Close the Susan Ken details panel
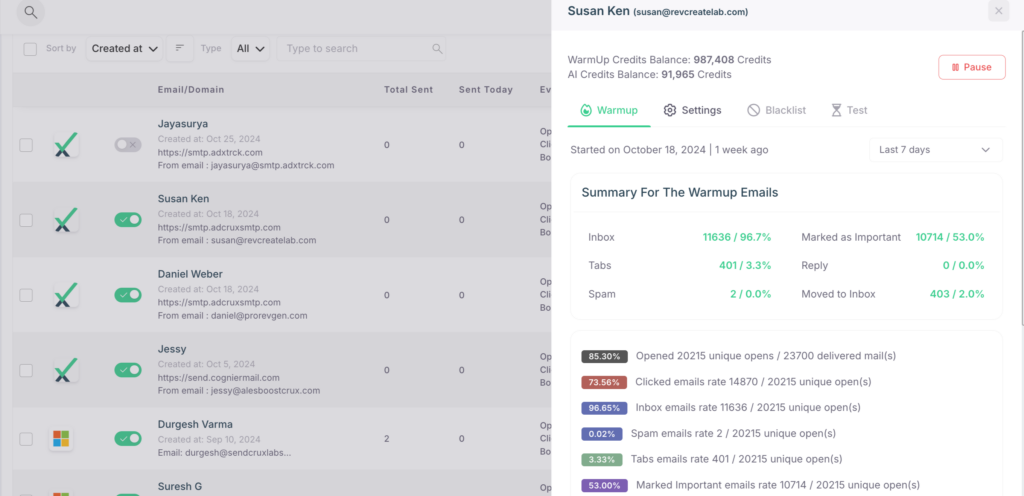Image resolution: width=1024 pixels, height=496 pixels. tap(998, 12)
